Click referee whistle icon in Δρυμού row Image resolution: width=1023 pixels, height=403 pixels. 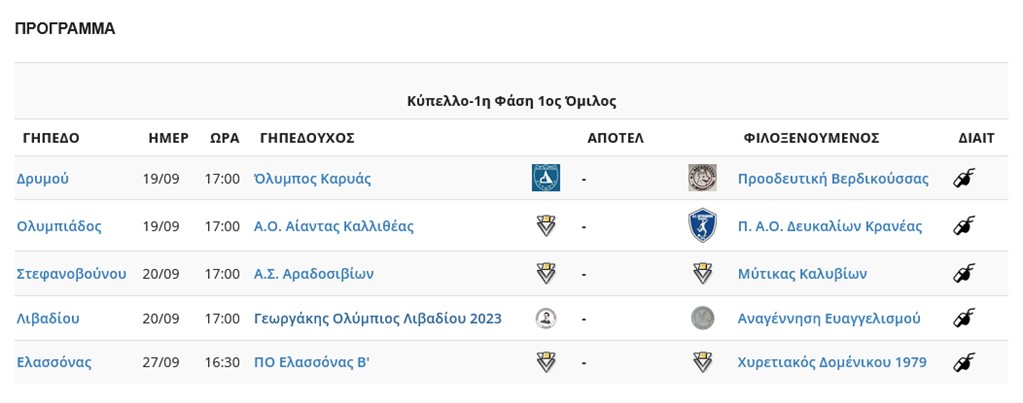tap(964, 177)
